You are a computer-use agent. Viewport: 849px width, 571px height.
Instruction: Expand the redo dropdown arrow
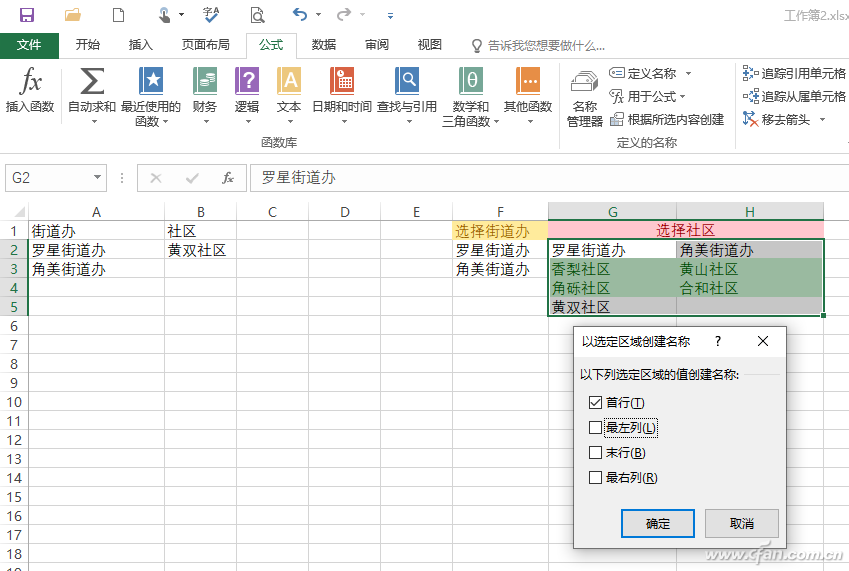point(362,15)
